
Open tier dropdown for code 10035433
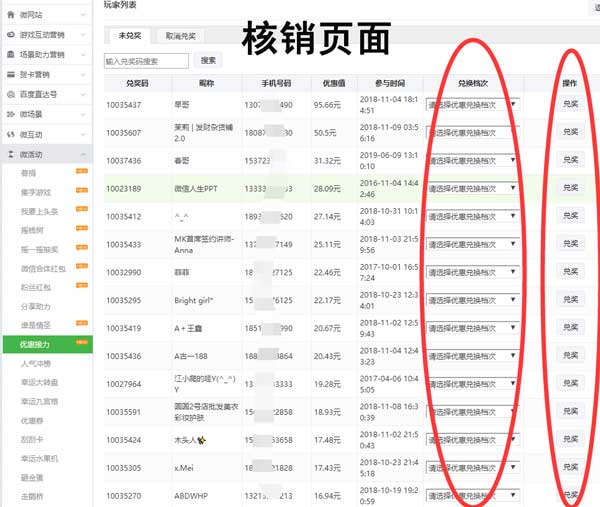pyautogui.click(x=473, y=245)
